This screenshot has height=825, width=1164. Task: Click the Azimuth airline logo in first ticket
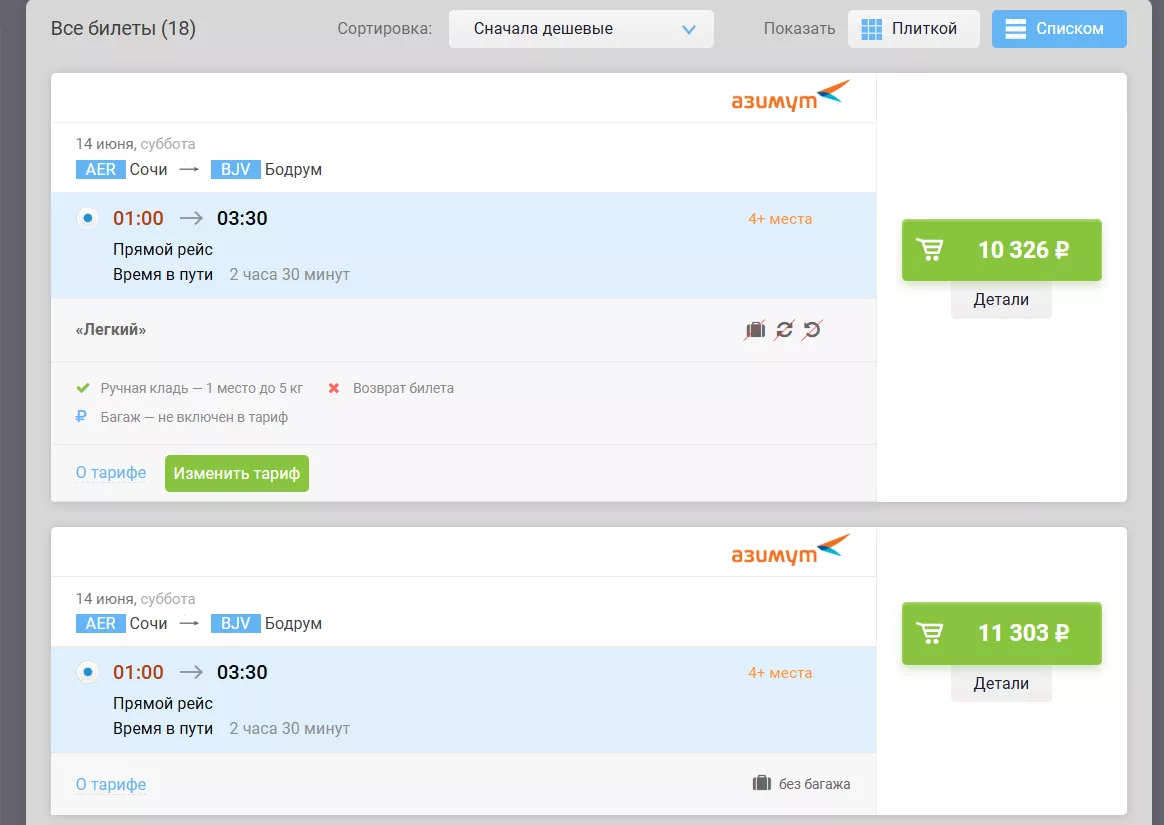[790, 98]
